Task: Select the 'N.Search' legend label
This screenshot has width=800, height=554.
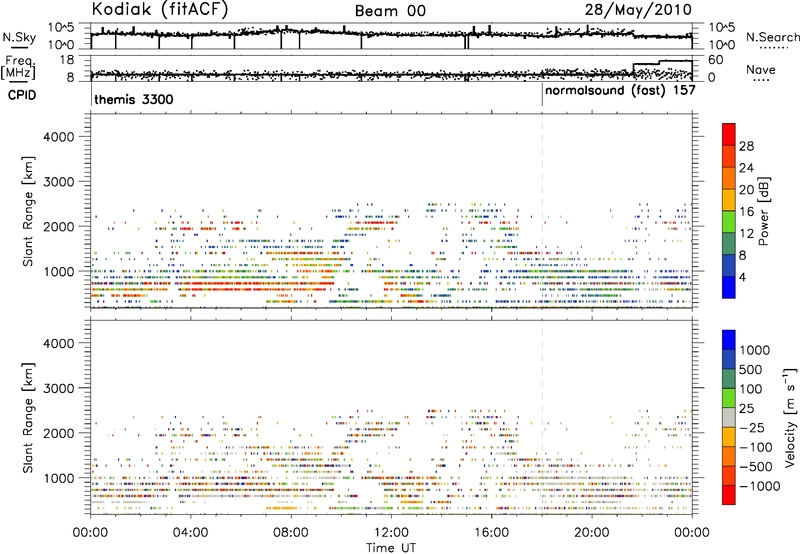Action: pos(773,37)
